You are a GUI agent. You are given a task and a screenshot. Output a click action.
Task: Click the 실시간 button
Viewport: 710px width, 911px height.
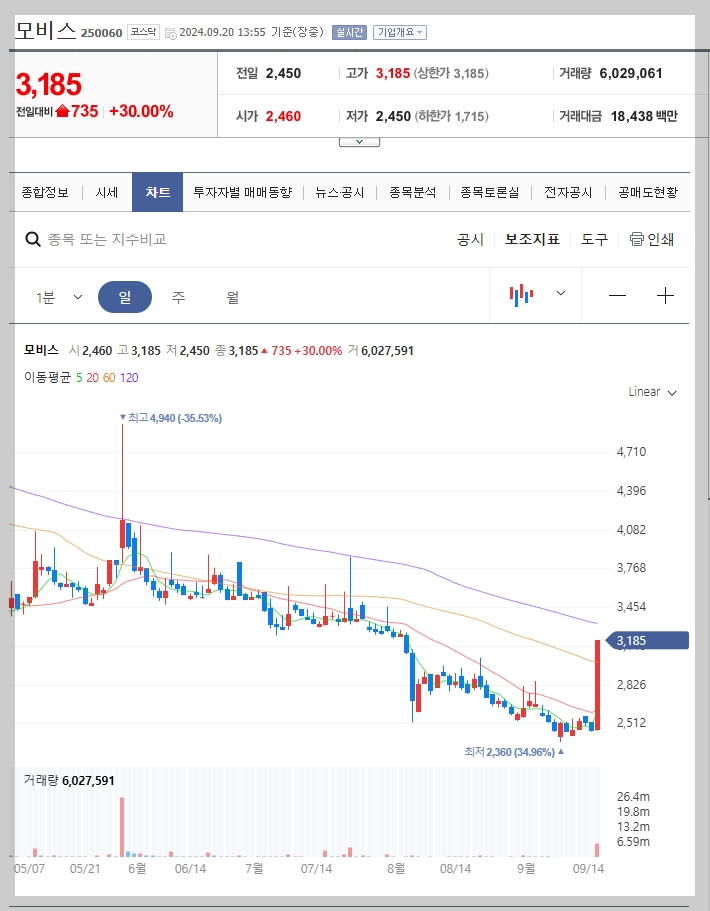point(348,32)
